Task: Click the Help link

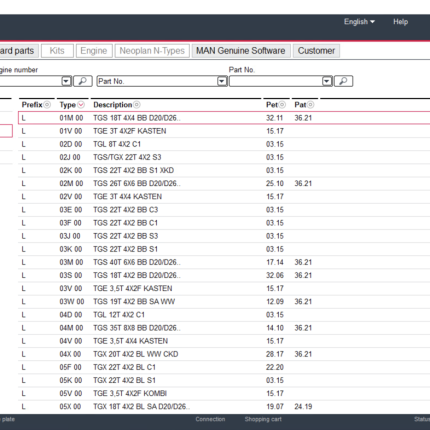Action: [x=400, y=22]
